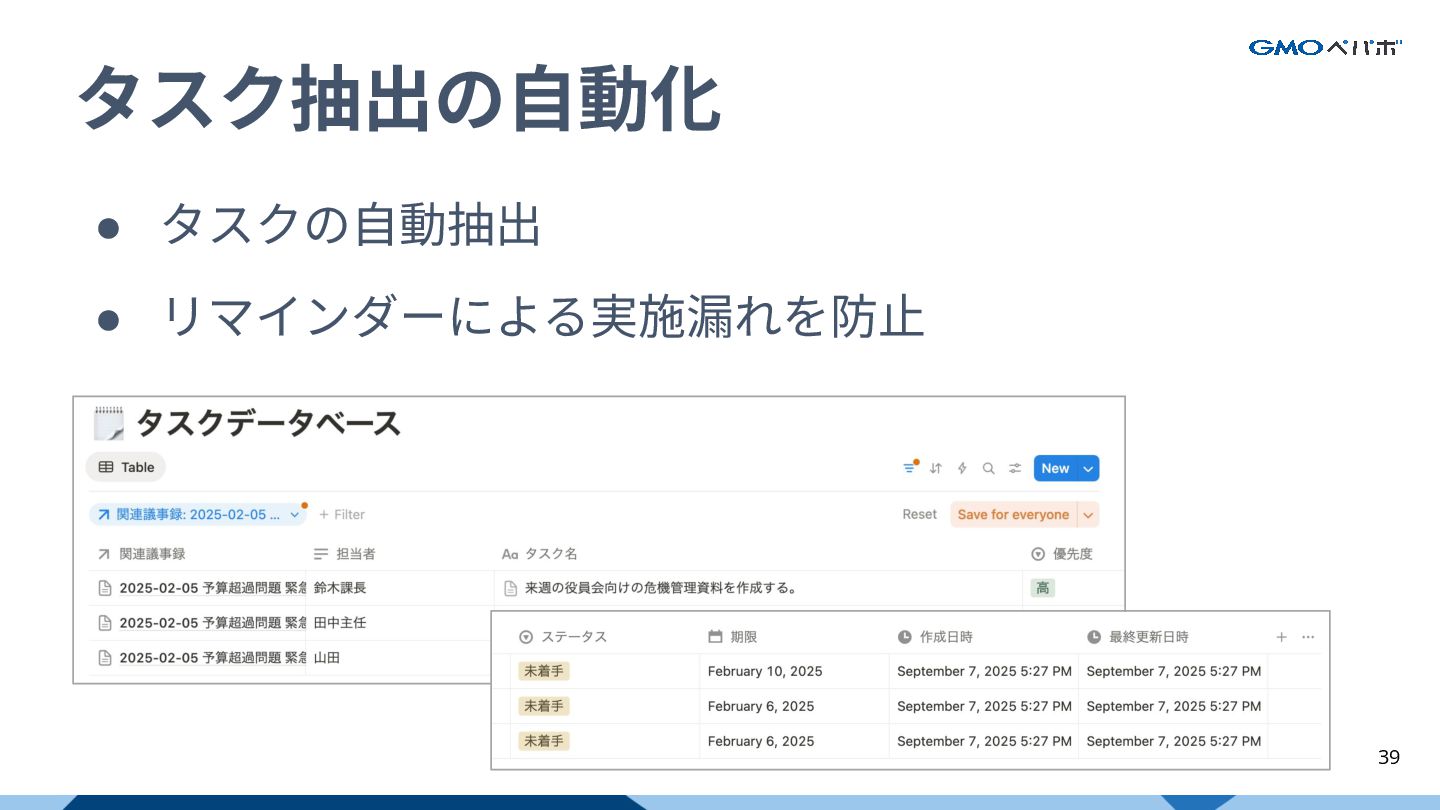Click page icon in 田中主任 row
Viewport: 1440px width, 810px height.
(x=104, y=623)
